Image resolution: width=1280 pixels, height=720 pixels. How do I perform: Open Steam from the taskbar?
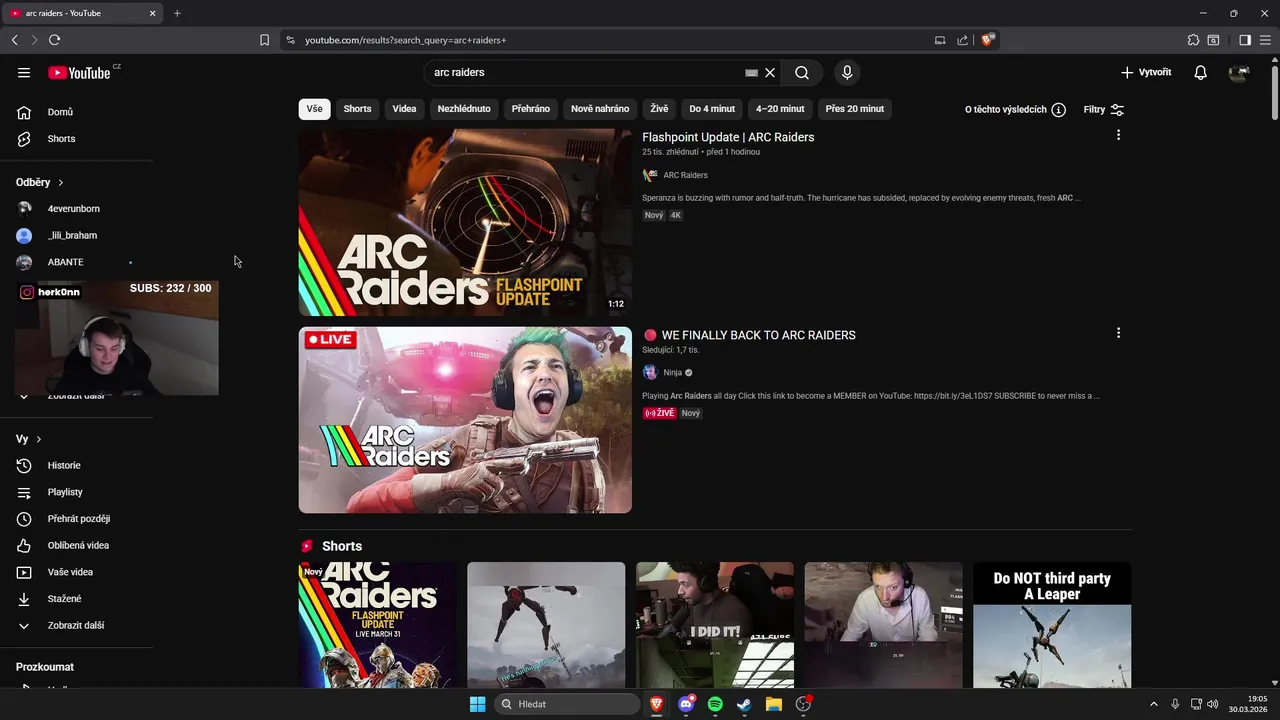(744, 704)
